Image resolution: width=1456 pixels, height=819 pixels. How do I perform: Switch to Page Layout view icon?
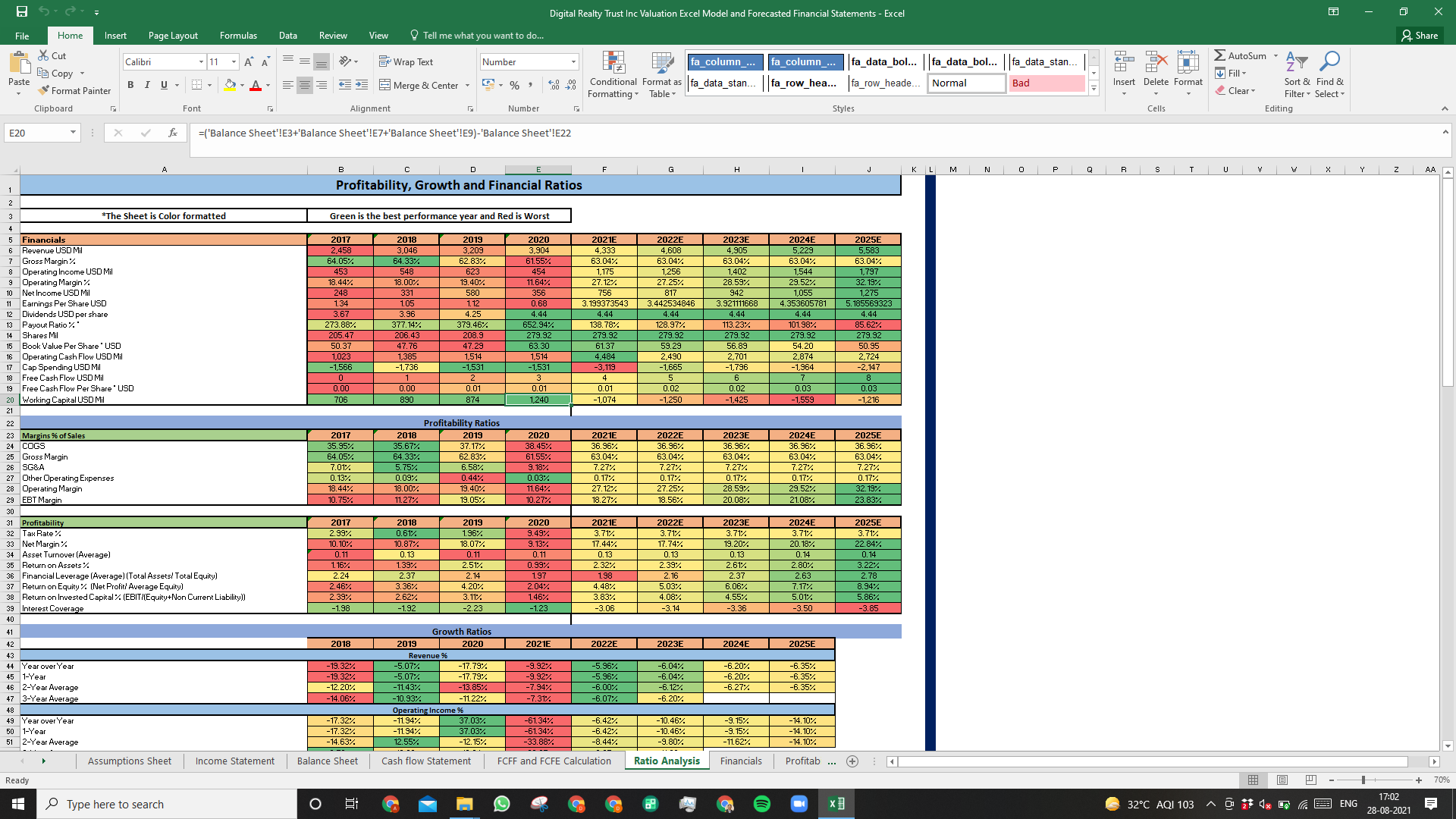(1282, 780)
